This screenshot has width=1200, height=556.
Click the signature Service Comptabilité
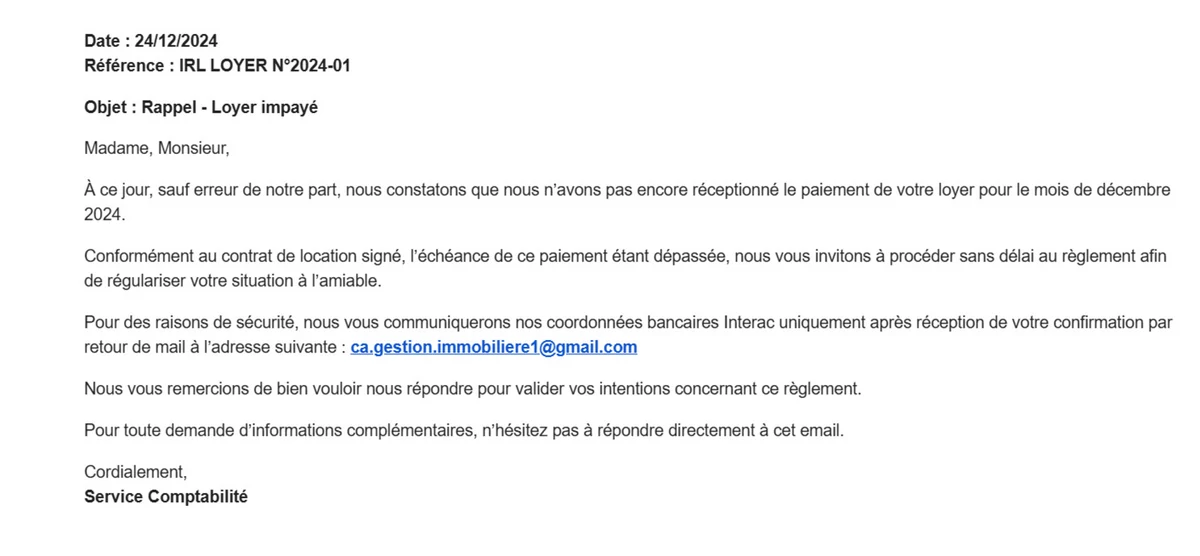166,496
